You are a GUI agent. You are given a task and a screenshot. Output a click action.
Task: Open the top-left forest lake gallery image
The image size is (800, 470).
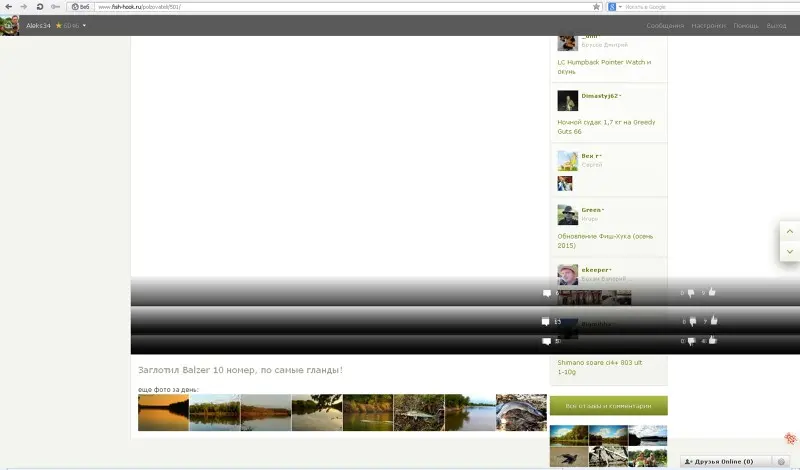click(x=569, y=435)
